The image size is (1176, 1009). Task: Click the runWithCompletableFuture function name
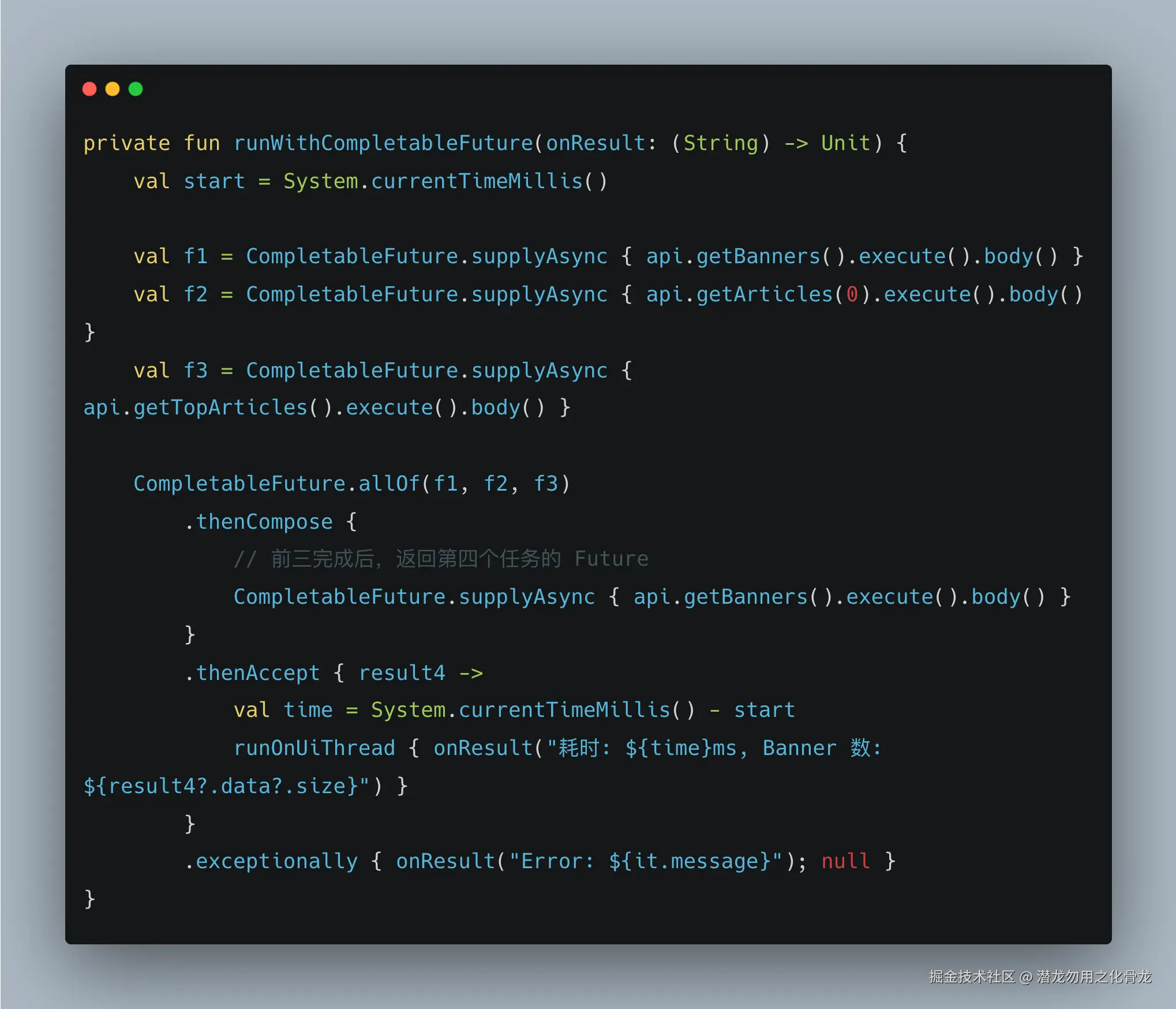(383, 143)
